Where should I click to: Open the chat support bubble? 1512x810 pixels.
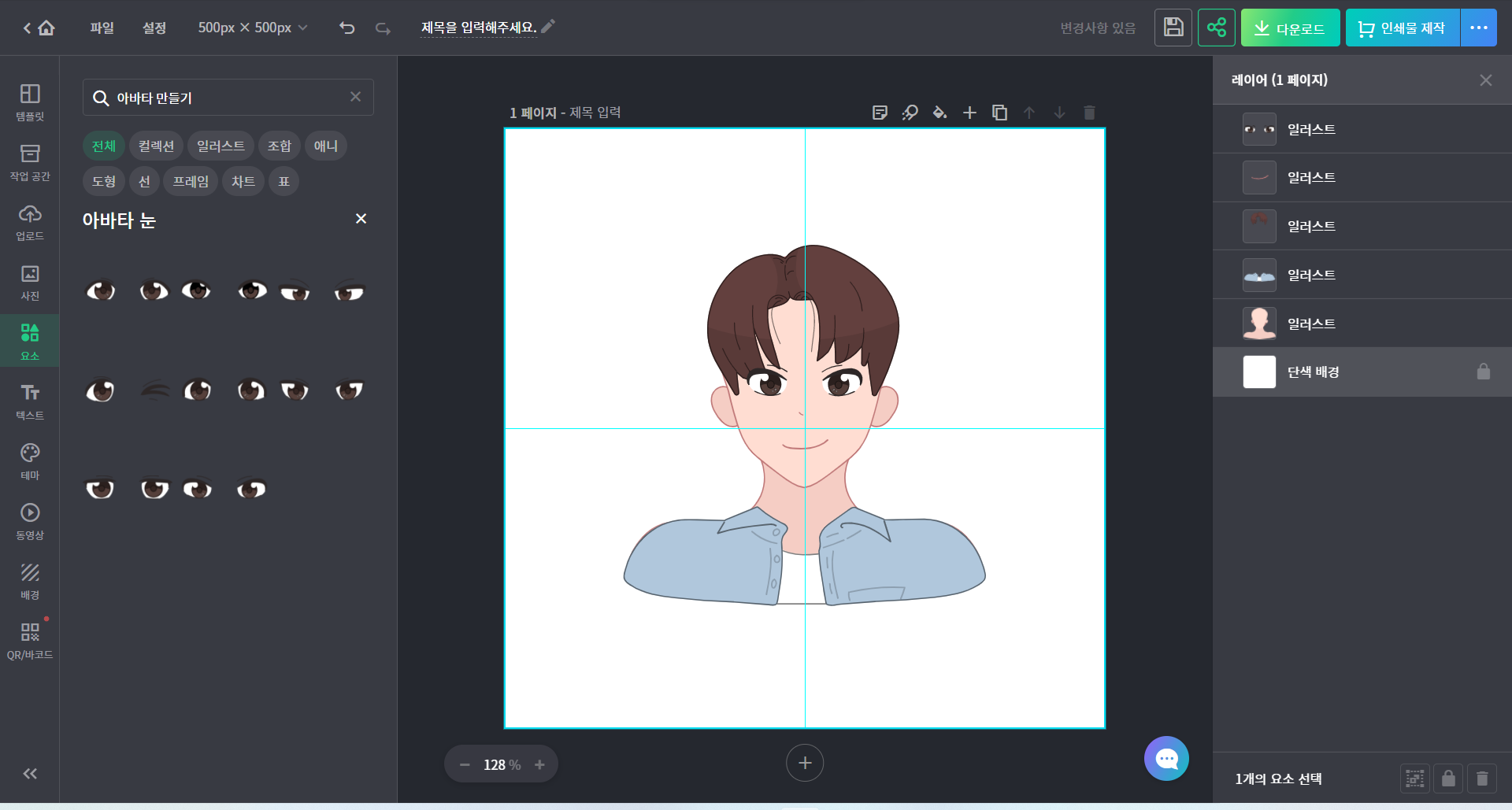pyautogui.click(x=1166, y=758)
